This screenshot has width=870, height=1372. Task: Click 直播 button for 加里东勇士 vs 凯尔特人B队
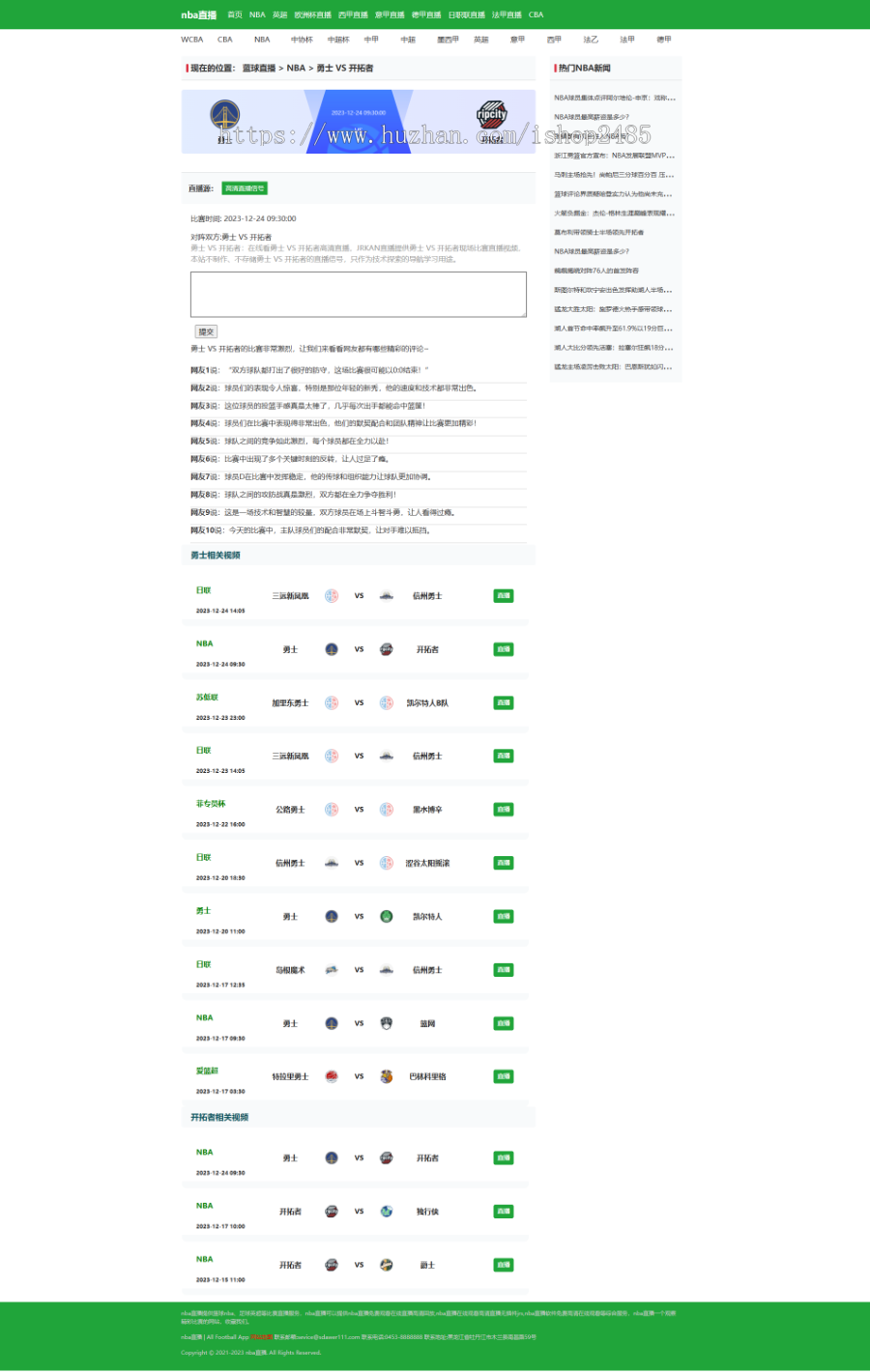click(504, 702)
